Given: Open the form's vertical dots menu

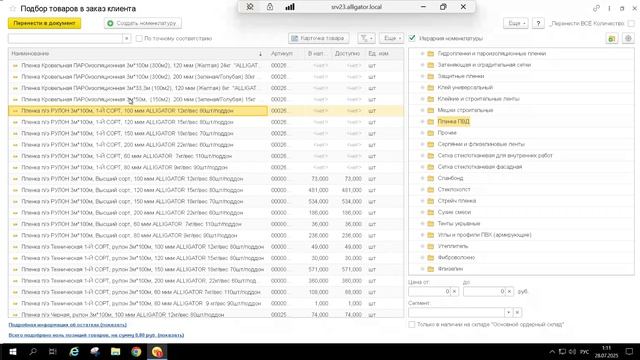Looking at the screenshot, I should (x=609, y=8).
